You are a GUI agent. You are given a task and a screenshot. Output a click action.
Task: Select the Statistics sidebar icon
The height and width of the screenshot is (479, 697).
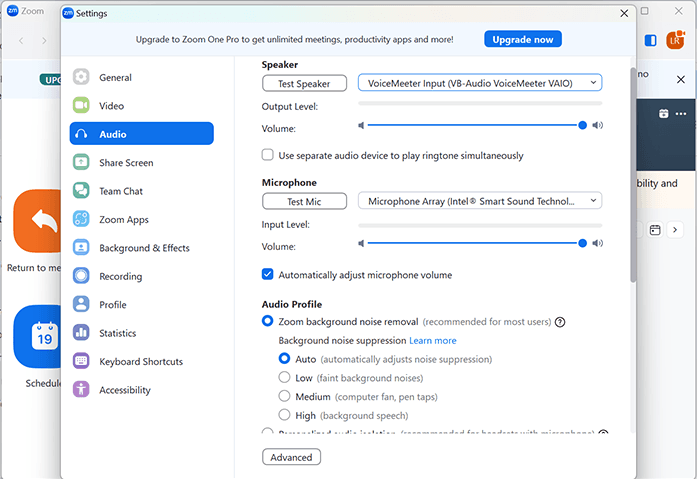coord(81,333)
